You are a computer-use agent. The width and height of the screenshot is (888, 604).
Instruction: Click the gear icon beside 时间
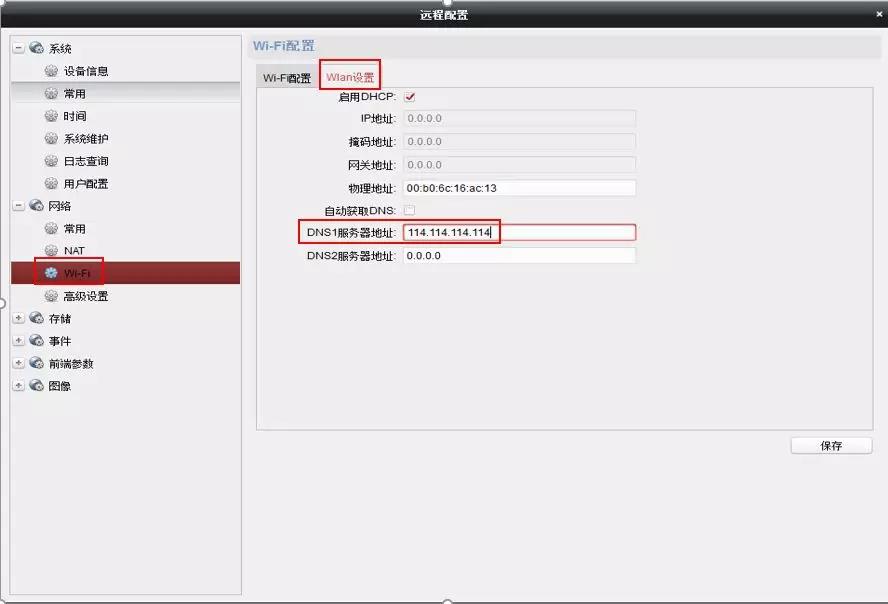pos(51,116)
